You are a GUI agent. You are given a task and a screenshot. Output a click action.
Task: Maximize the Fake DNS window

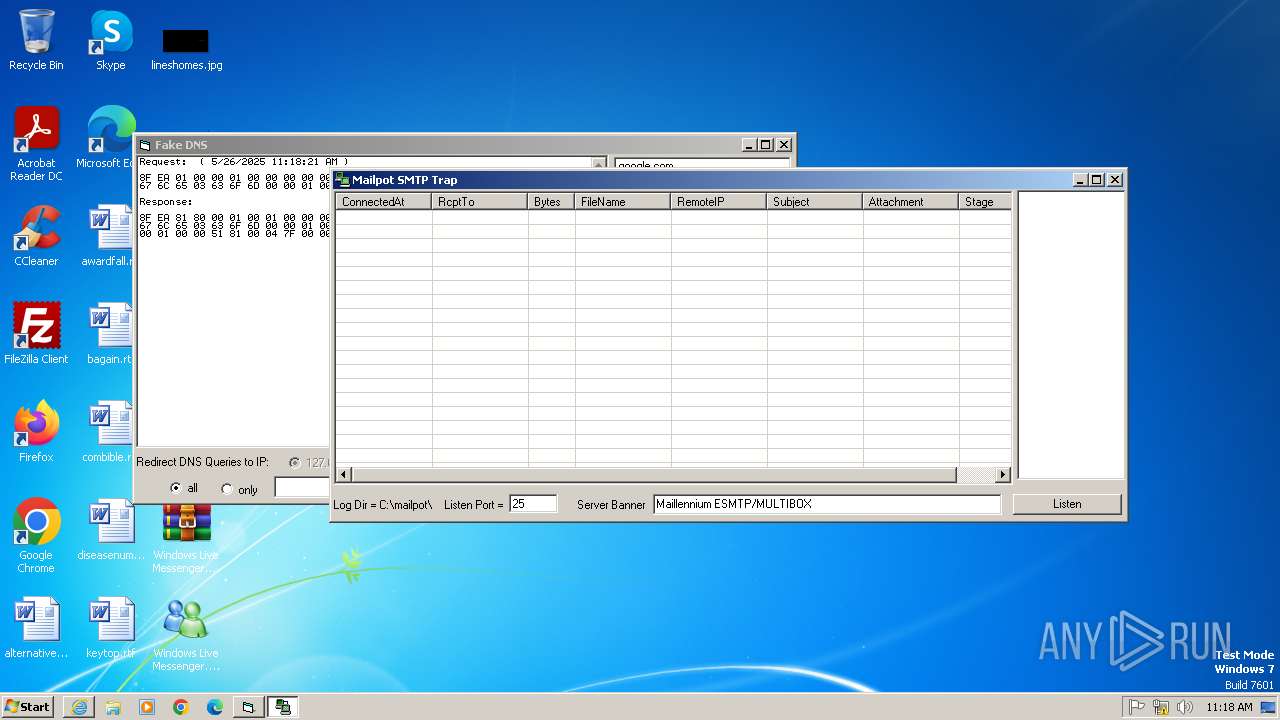click(766, 145)
